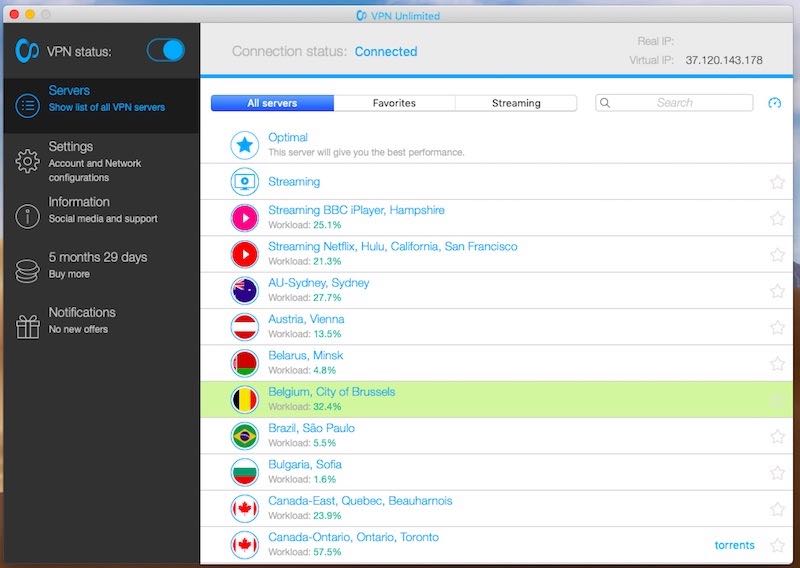The height and width of the screenshot is (568, 800).
Task: Click the Information circle icon
Action: click(27, 216)
